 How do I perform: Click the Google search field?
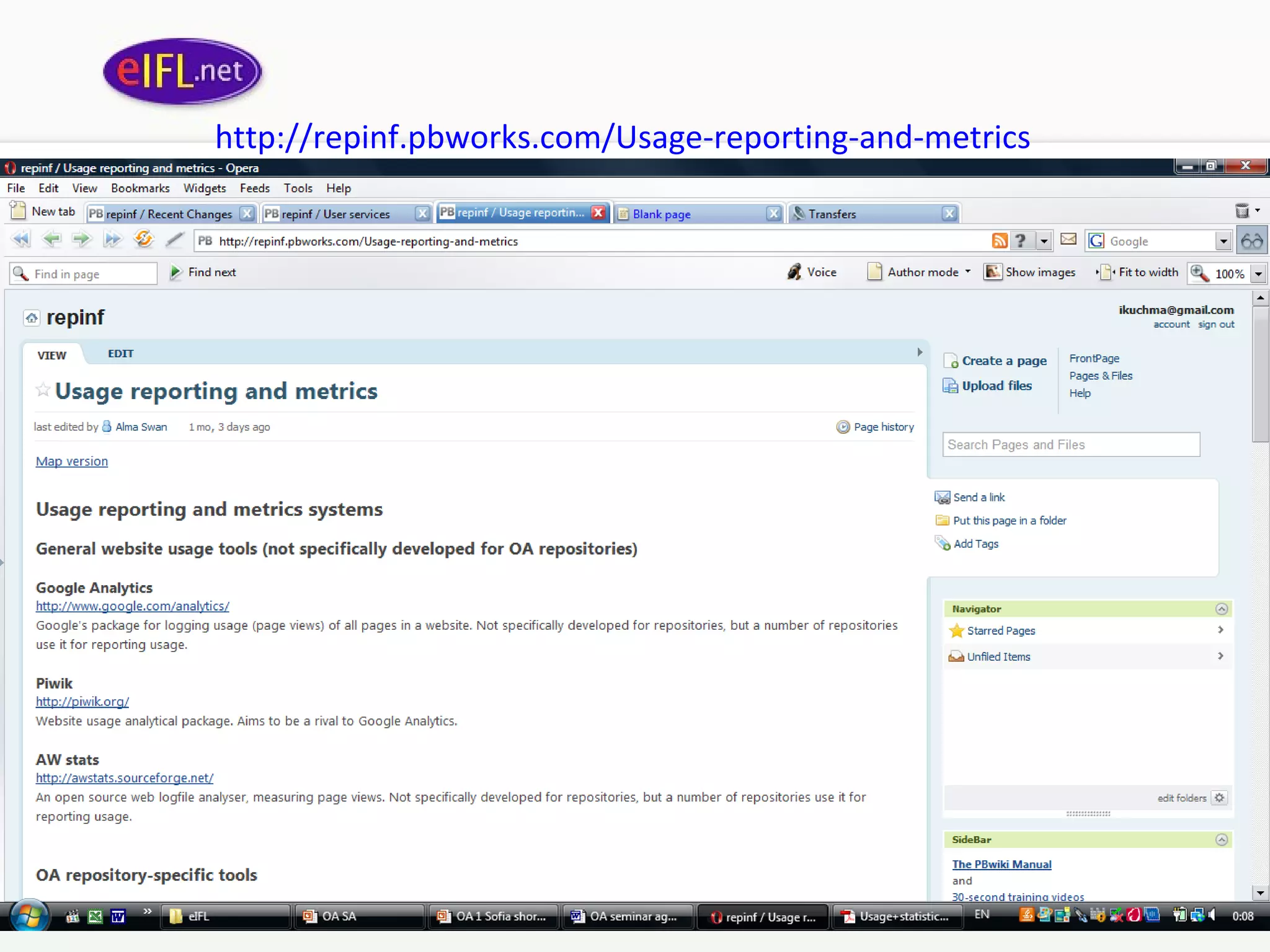click(x=1157, y=241)
